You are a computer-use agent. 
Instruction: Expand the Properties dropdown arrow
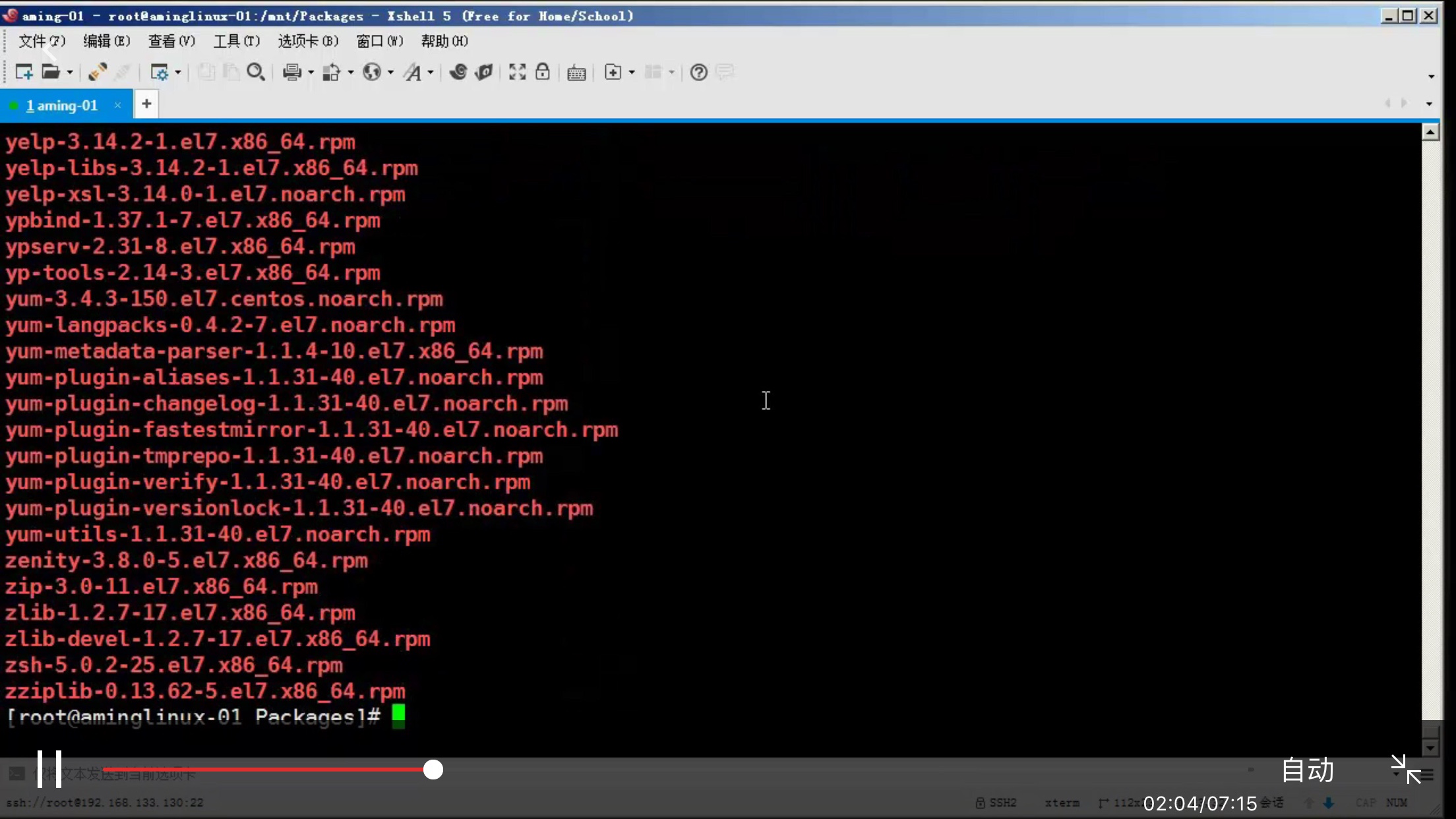coord(178,73)
